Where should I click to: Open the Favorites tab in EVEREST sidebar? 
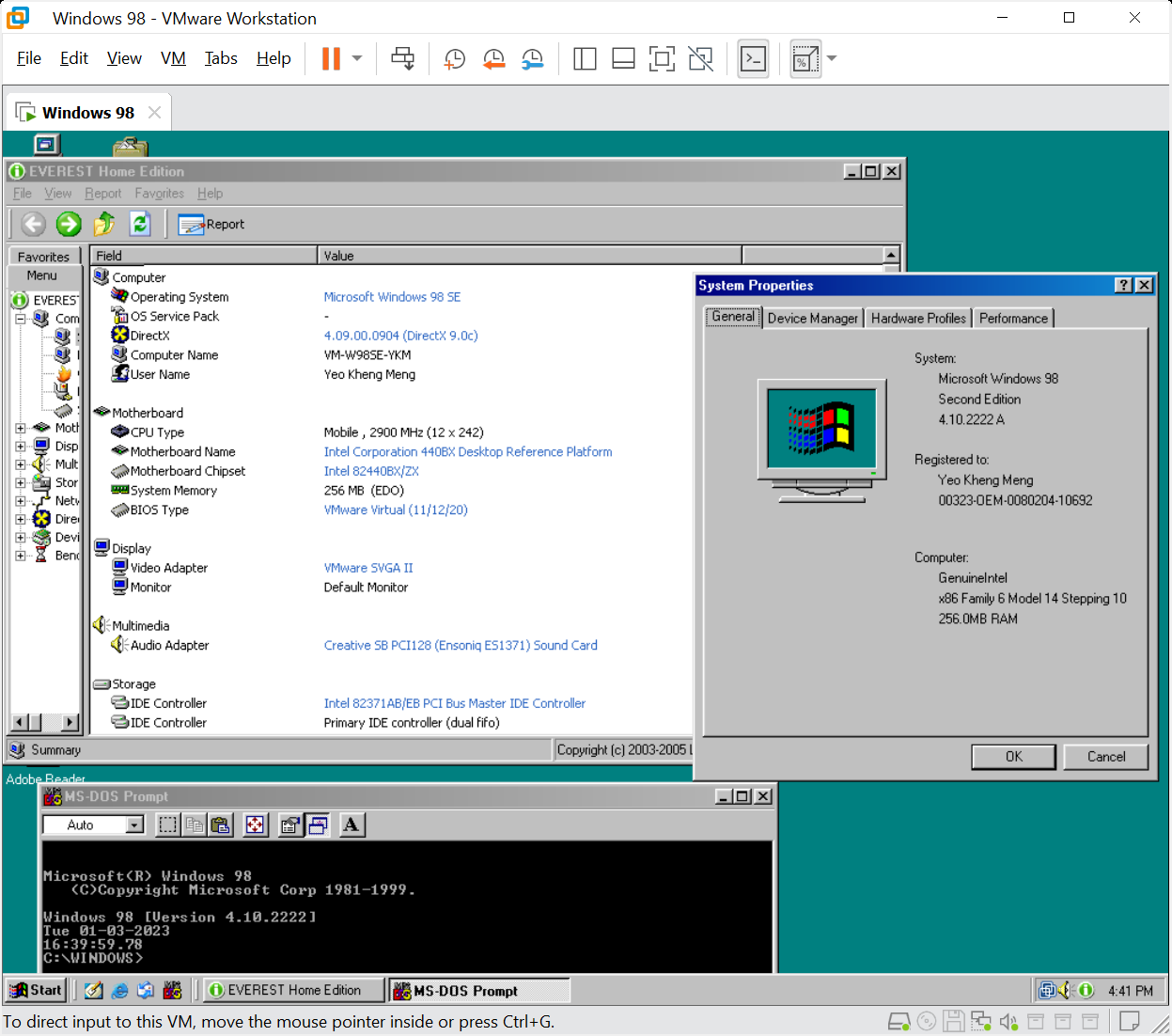(x=43, y=257)
